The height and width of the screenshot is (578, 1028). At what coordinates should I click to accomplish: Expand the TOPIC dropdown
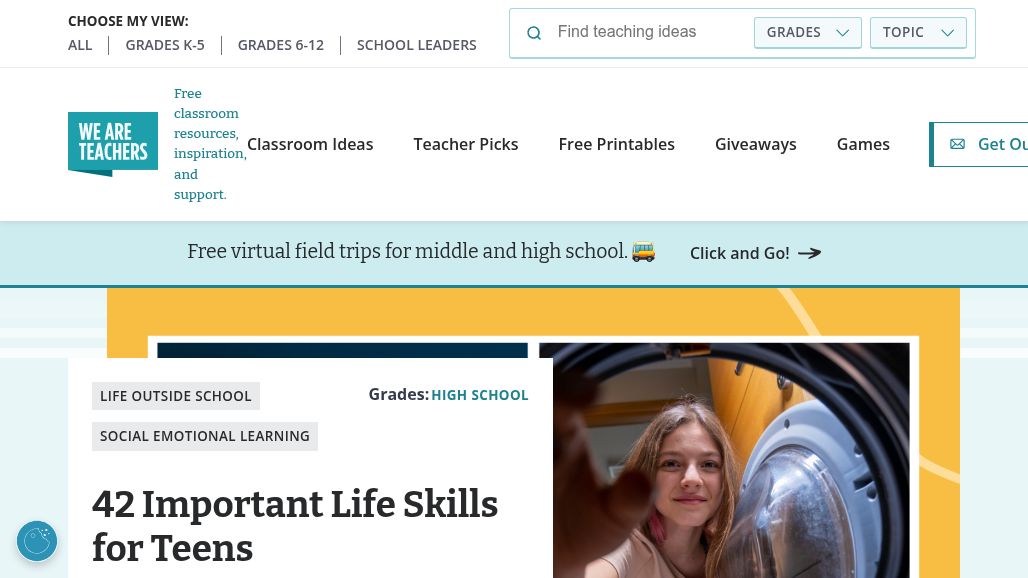coord(918,32)
